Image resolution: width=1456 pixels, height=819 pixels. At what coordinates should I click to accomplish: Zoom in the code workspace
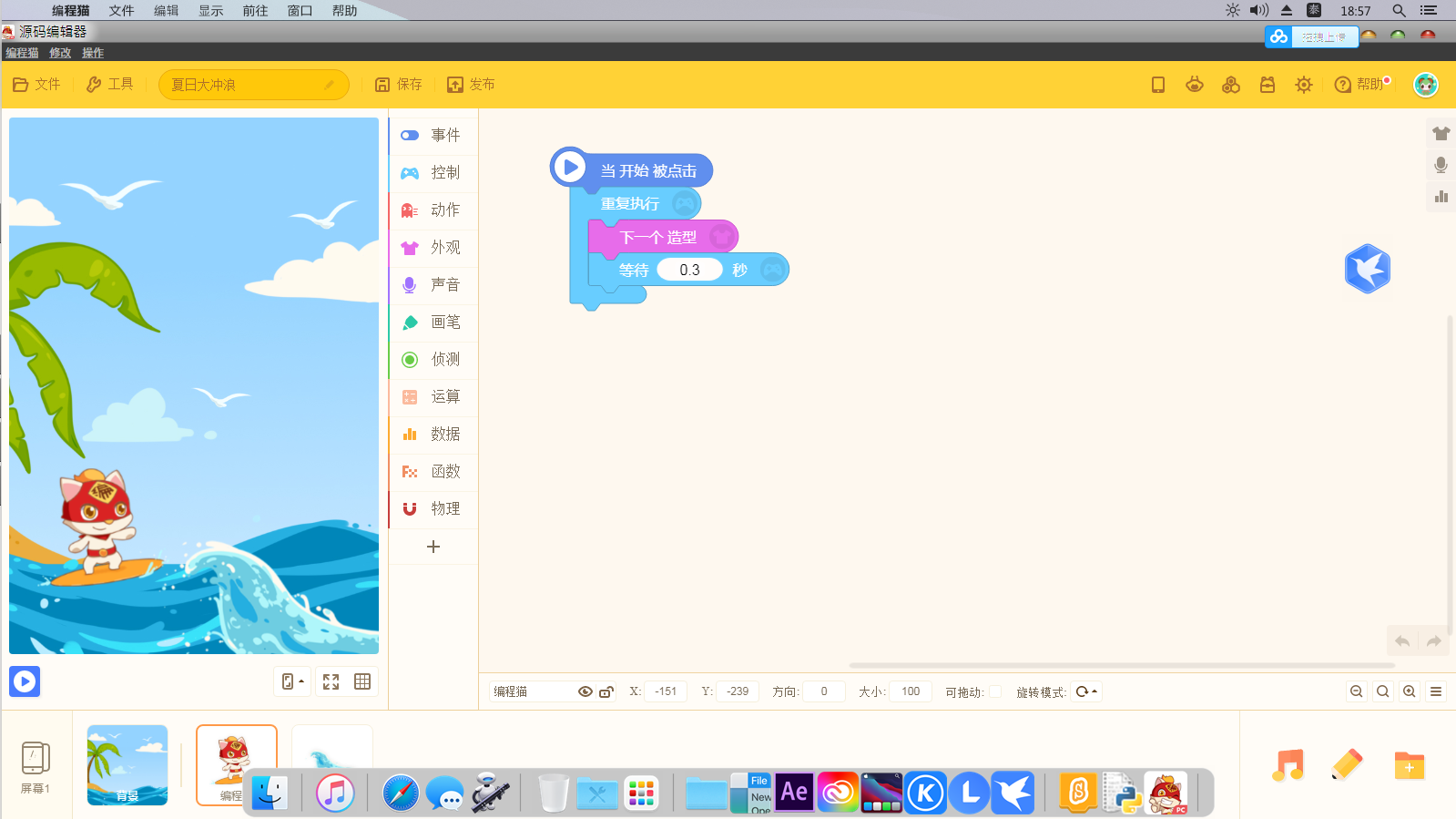[x=1410, y=691]
